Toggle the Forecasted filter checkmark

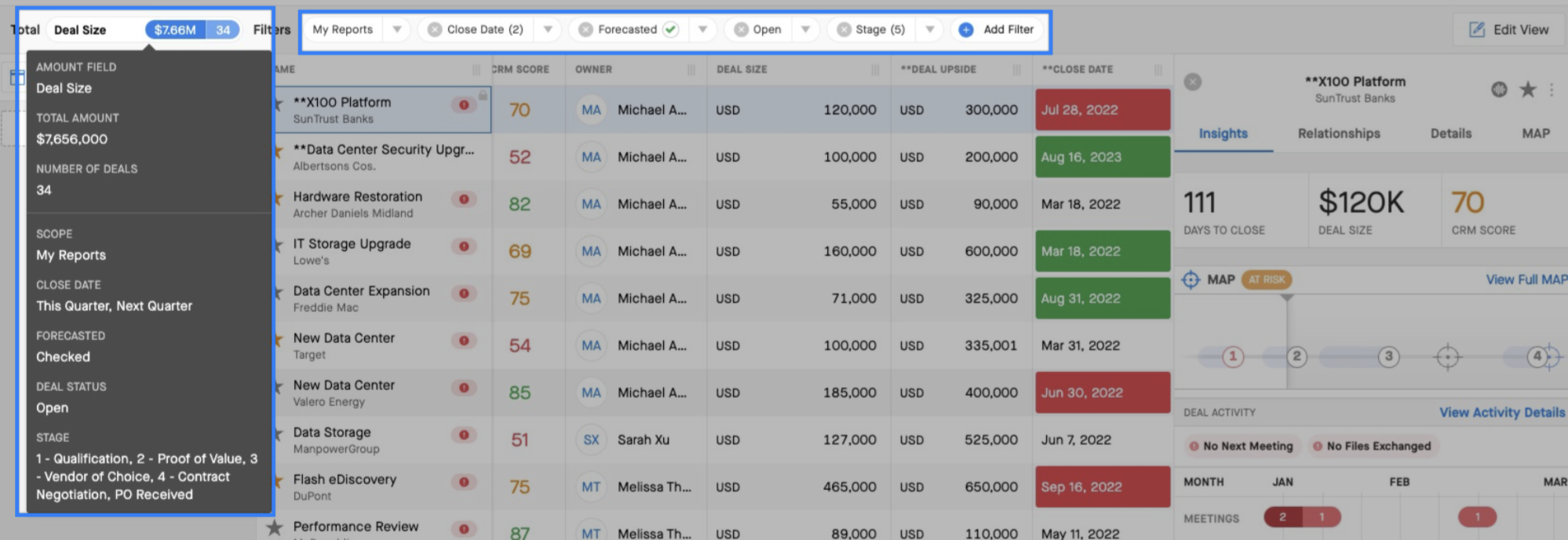click(x=670, y=30)
